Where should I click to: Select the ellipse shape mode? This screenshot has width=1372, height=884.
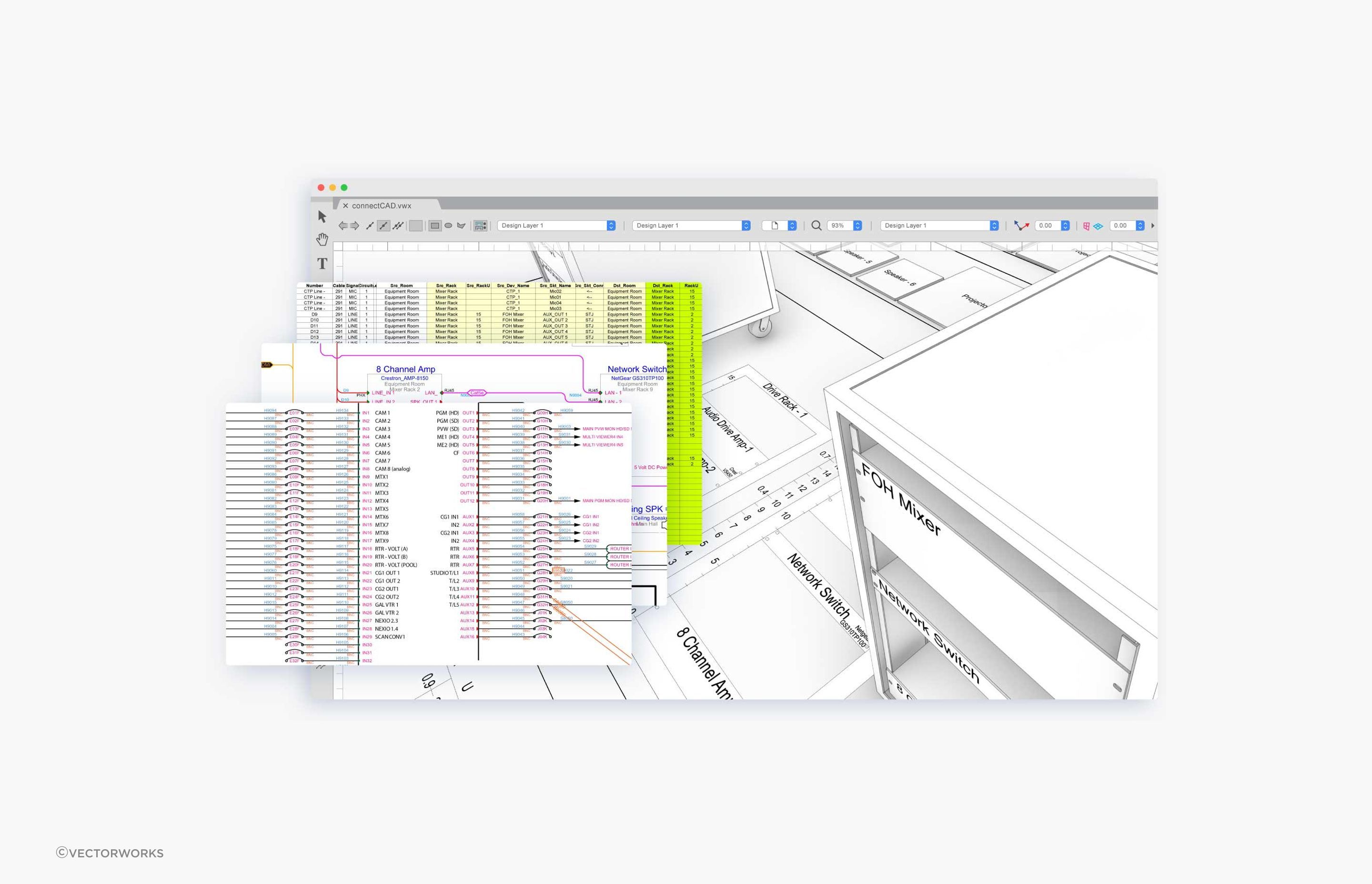coord(448,226)
